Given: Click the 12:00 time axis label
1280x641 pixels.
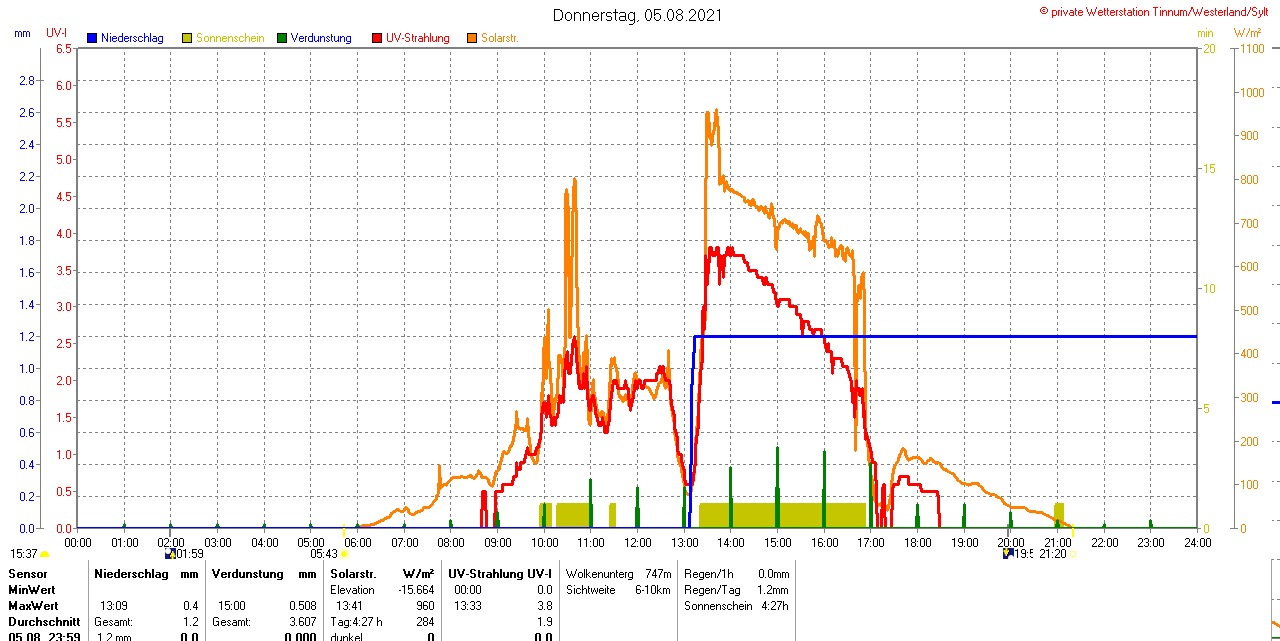Looking at the screenshot, I should pos(638,542).
